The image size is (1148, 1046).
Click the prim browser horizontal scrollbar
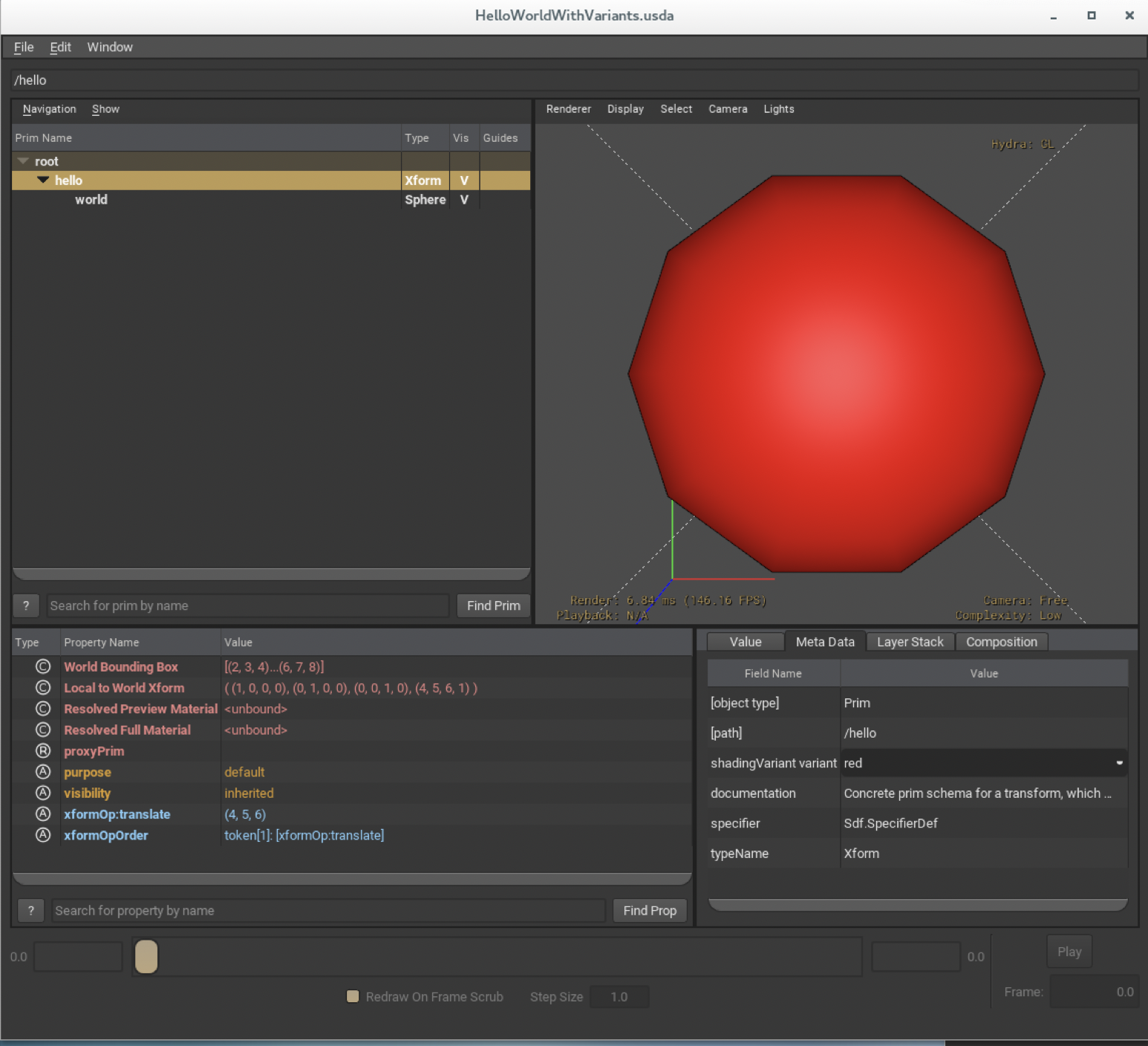tap(272, 574)
